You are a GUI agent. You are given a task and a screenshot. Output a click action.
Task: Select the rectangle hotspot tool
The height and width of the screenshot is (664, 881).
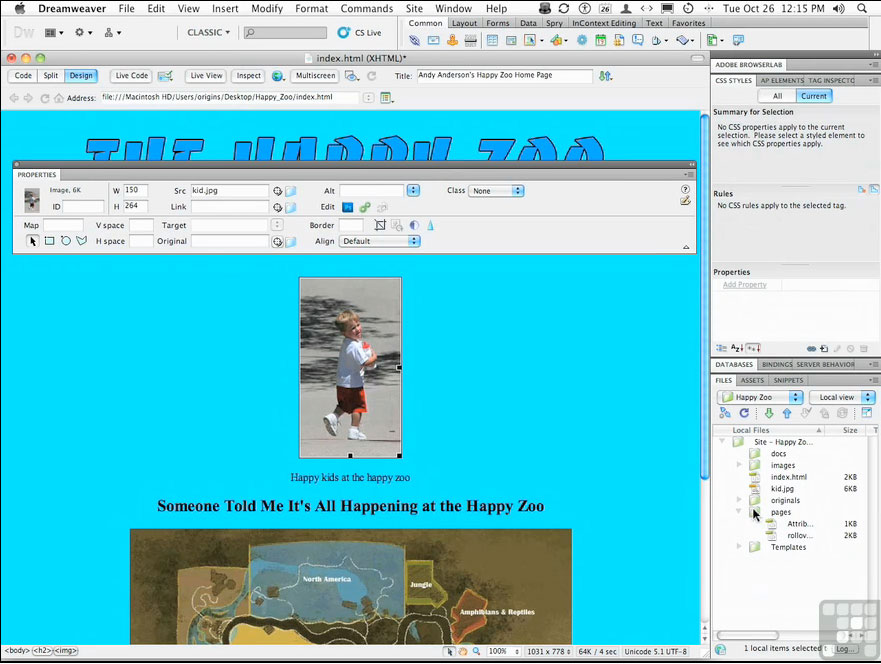[x=49, y=241]
